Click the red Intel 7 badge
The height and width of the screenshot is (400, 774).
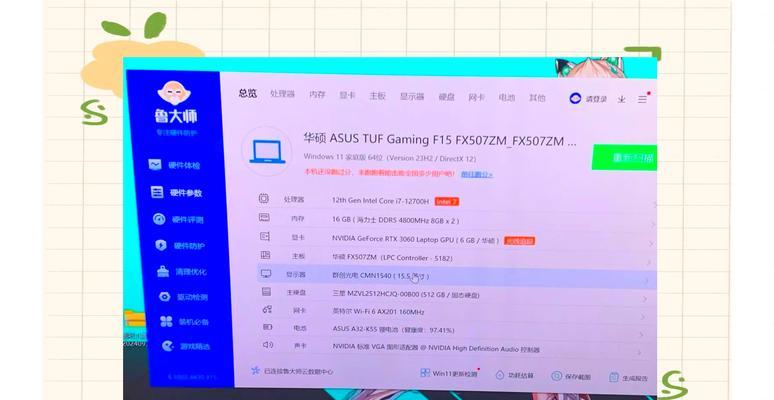click(447, 201)
